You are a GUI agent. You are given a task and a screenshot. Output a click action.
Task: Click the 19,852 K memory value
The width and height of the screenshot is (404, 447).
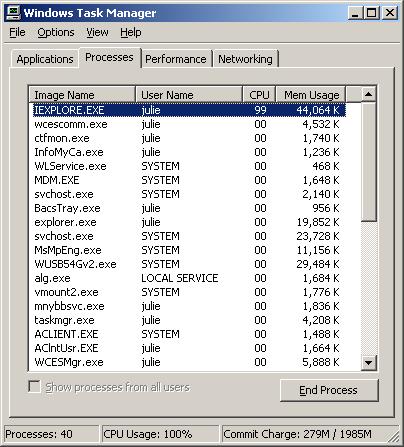(318, 222)
